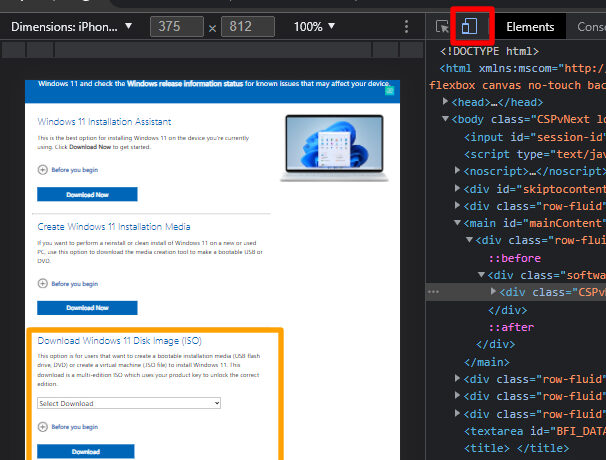Click Download Now under Installation Assistant
Viewport: 606px width, 460px height.
[87, 194]
